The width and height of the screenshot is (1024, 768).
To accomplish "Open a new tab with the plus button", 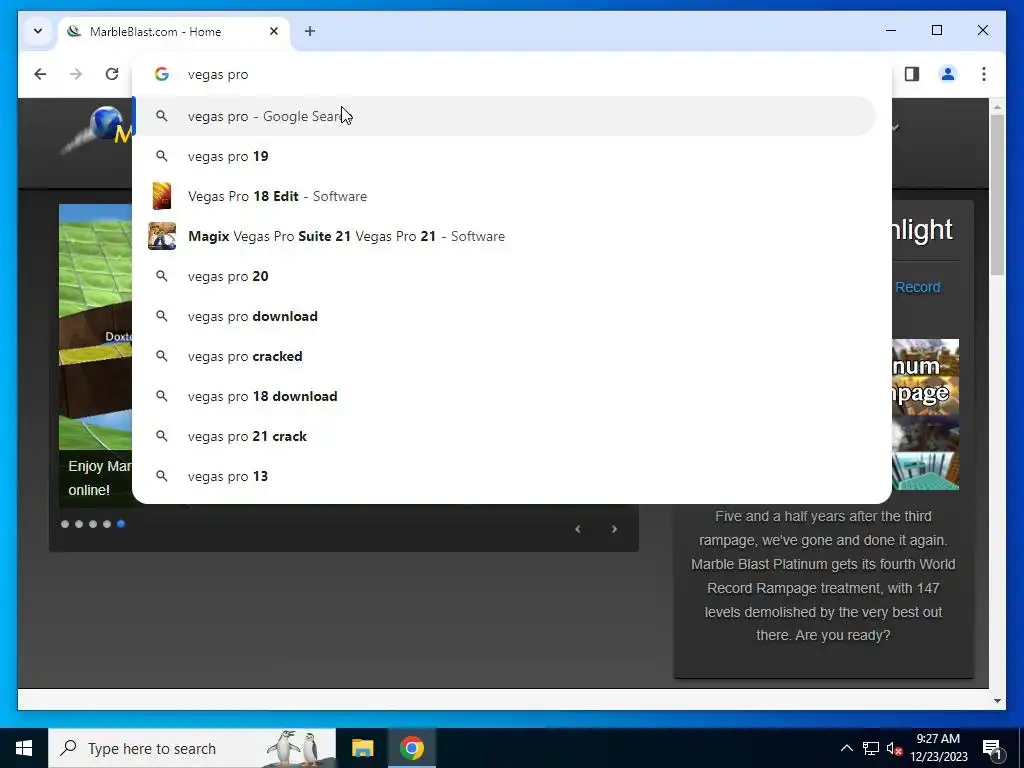I will (310, 31).
